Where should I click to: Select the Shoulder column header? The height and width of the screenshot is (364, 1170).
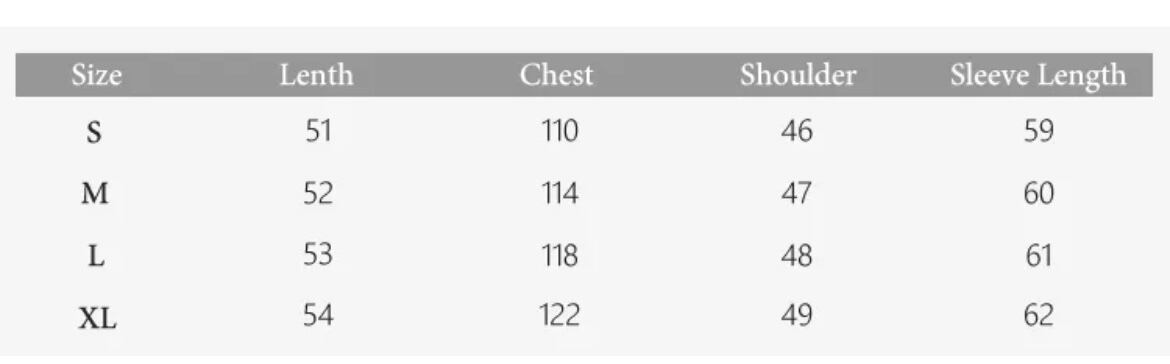point(798,75)
